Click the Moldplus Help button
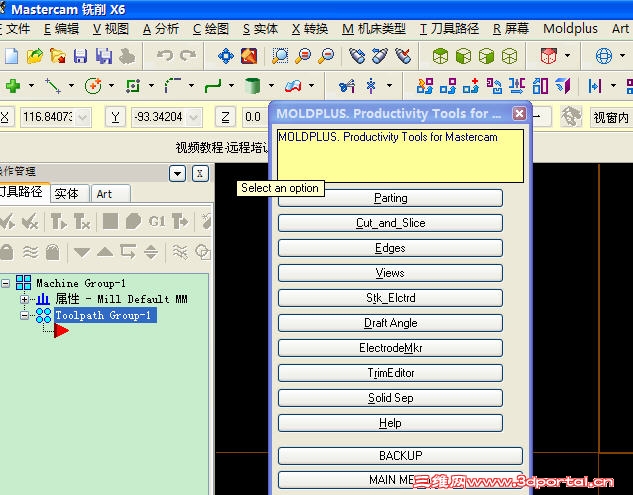633x495 pixels. [390, 423]
